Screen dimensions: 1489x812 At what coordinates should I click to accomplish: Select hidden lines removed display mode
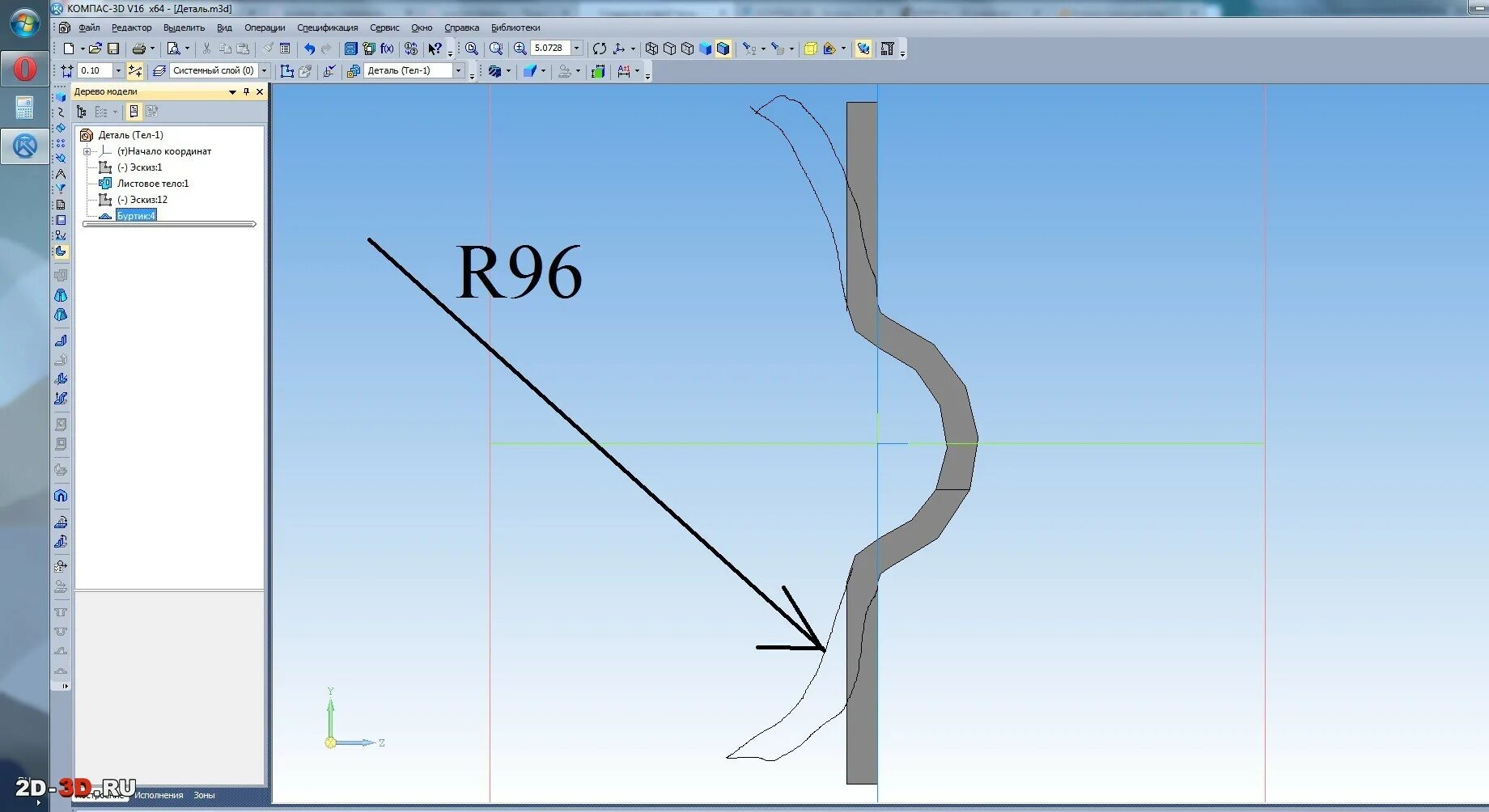669,49
